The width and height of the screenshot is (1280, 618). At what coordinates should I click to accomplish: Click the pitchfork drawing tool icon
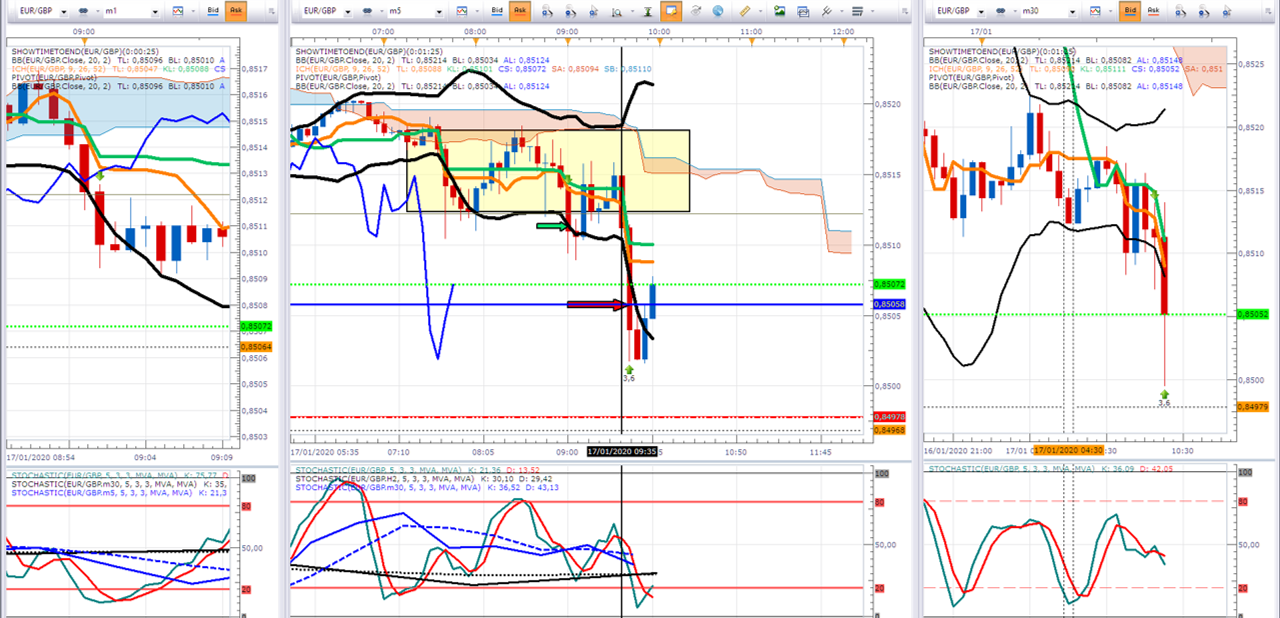point(827,11)
